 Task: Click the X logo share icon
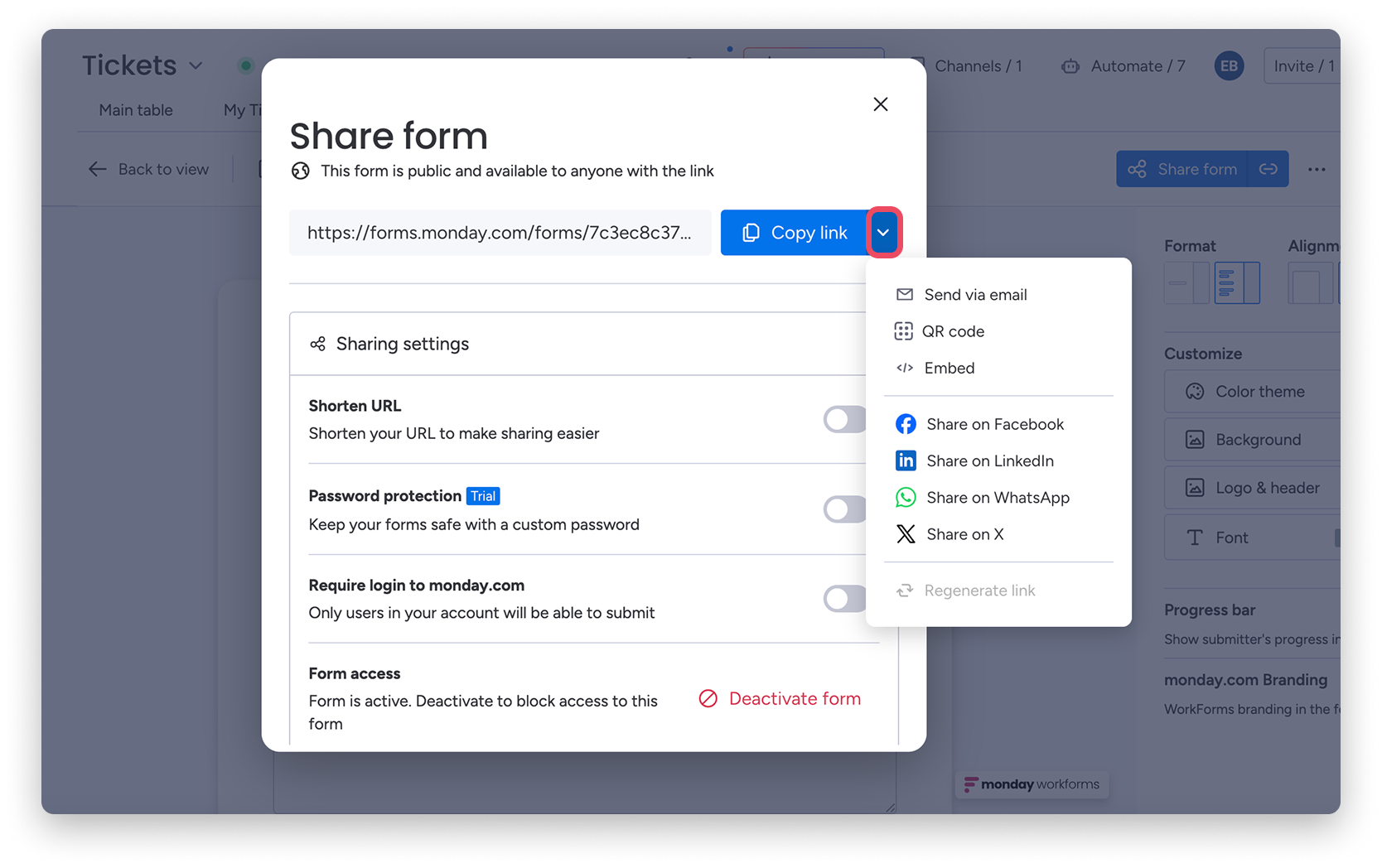pos(906,534)
